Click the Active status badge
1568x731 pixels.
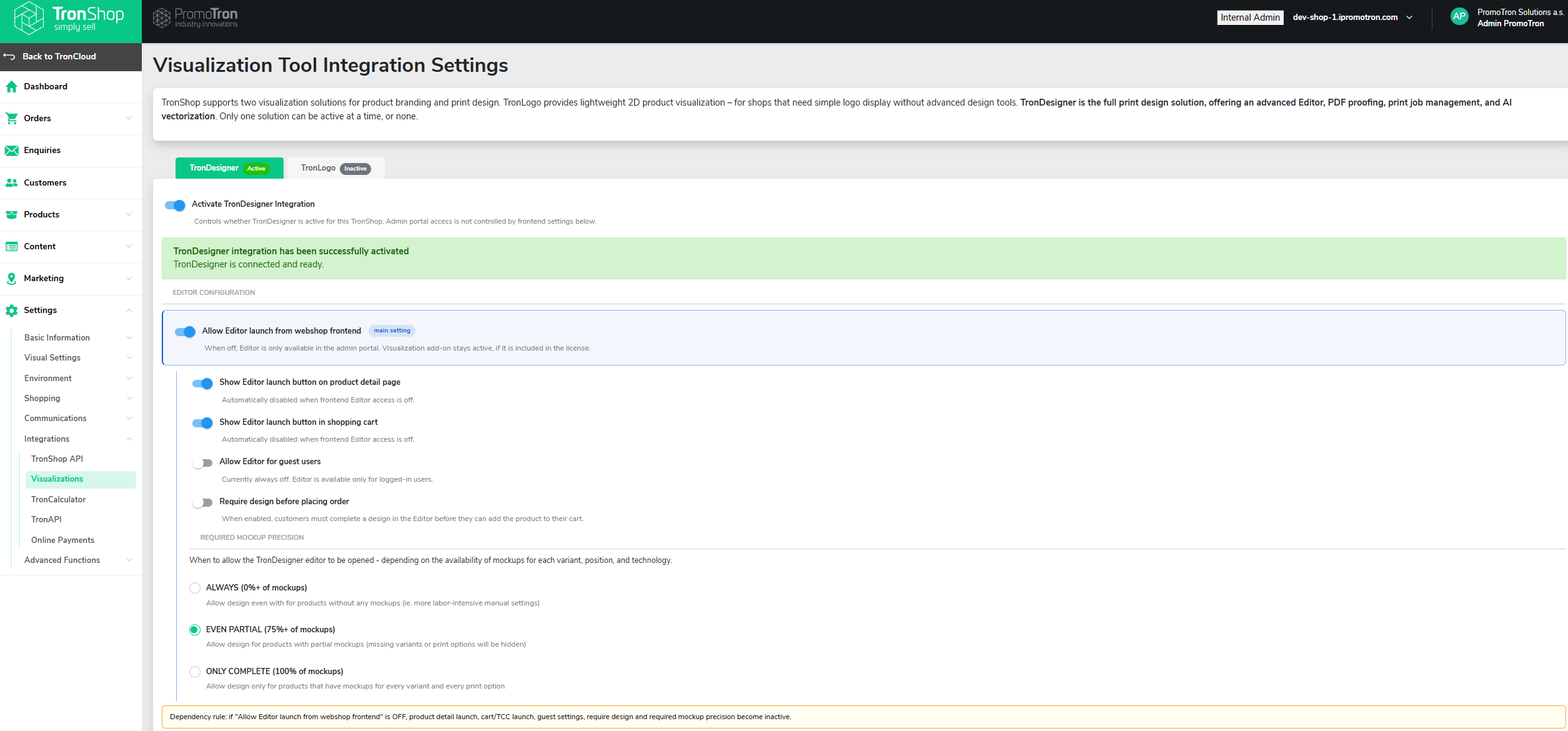pyautogui.click(x=256, y=169)
